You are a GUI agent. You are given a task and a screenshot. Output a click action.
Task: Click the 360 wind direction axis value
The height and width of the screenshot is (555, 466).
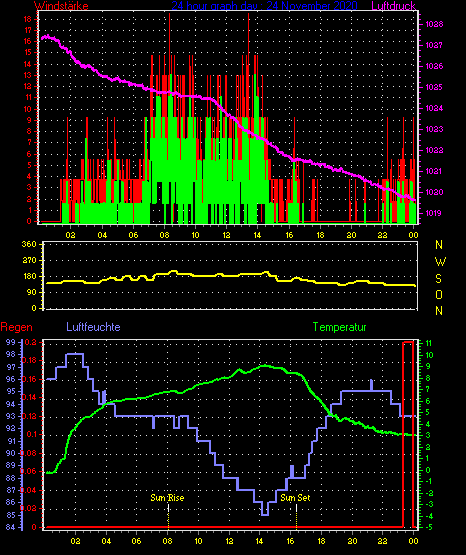point(29,244)
